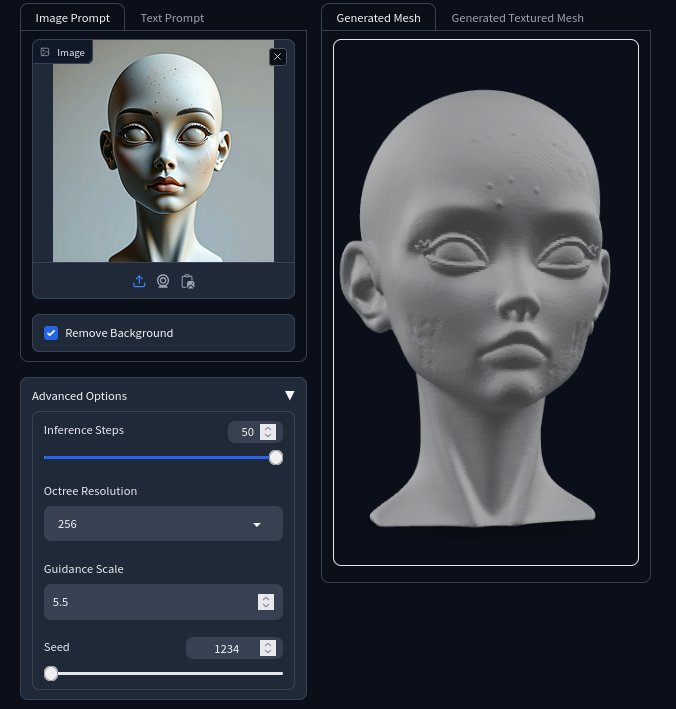Decrease Inference Steps with down arrow
The image size is (676, 709).
(x=268, y=435)
